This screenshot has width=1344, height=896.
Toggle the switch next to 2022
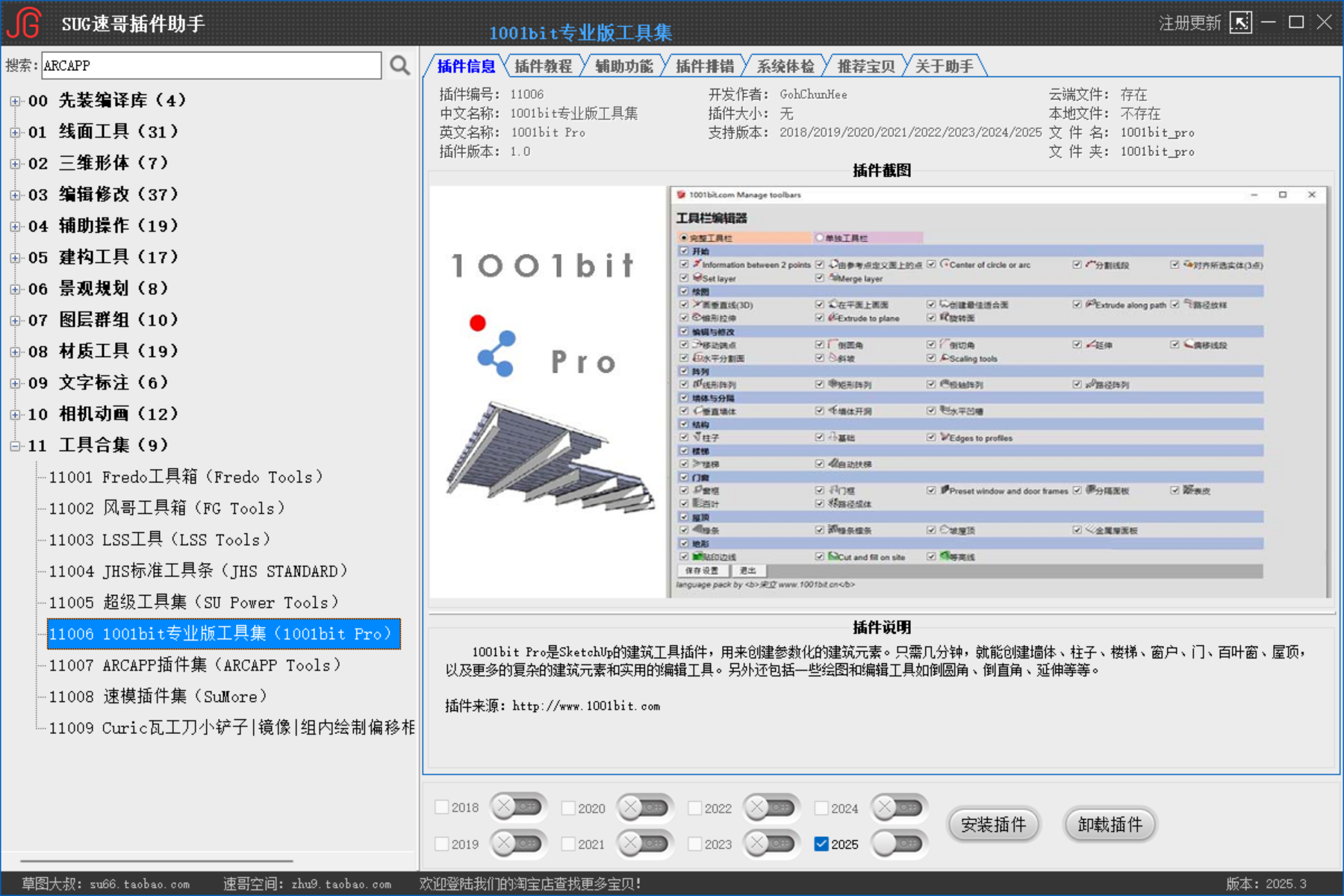click(x=771, y=807)
